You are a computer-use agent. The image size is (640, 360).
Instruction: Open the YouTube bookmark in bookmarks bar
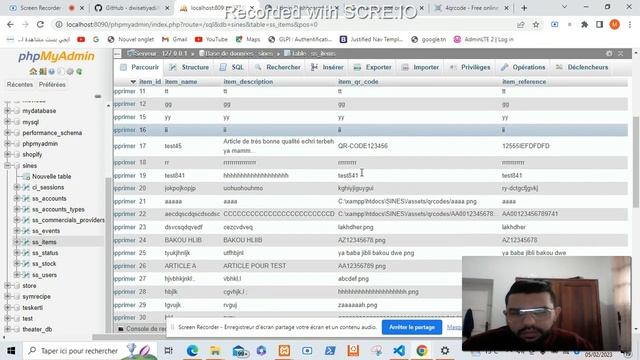coord(211,39)
